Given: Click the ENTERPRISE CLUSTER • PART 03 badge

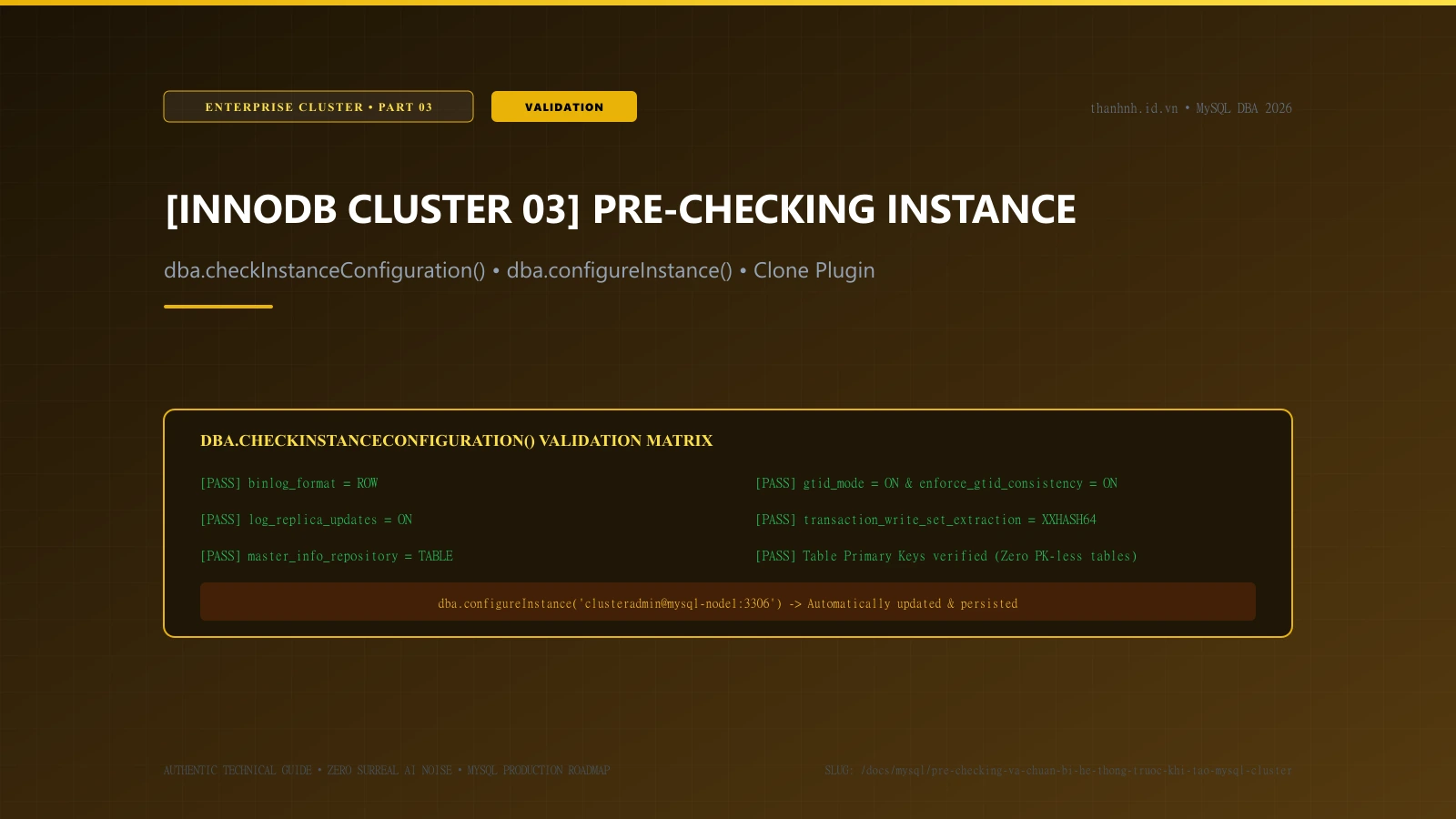Looking at the screenshot, I should [318, 106].
